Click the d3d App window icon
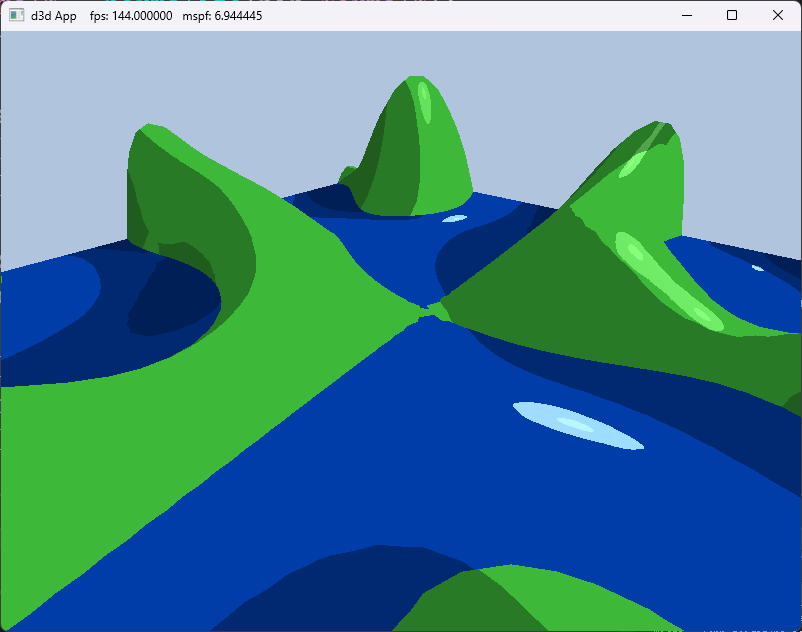802x632 pixels. (x=16, y=15)
